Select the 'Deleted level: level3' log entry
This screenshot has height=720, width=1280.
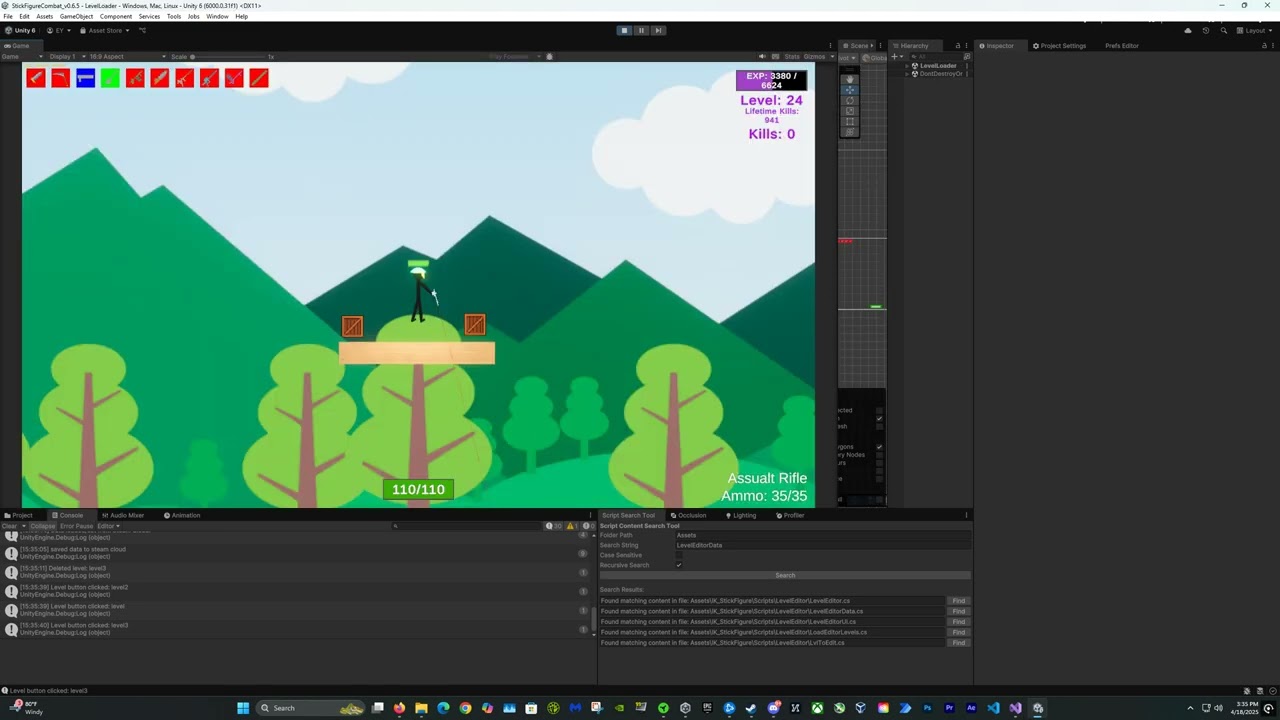(296, 571)
